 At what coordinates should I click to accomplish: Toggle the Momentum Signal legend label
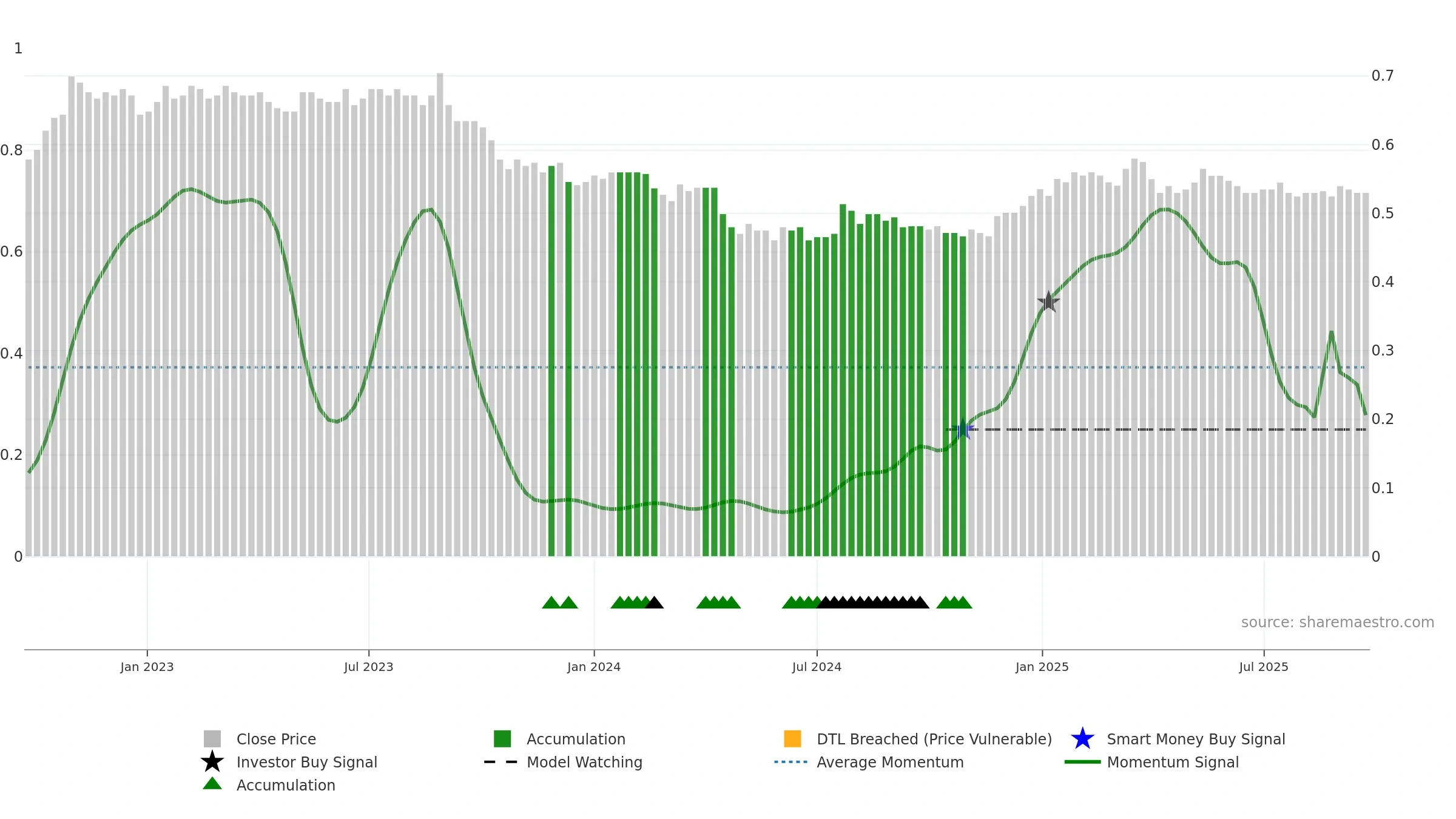[1173, 762]
